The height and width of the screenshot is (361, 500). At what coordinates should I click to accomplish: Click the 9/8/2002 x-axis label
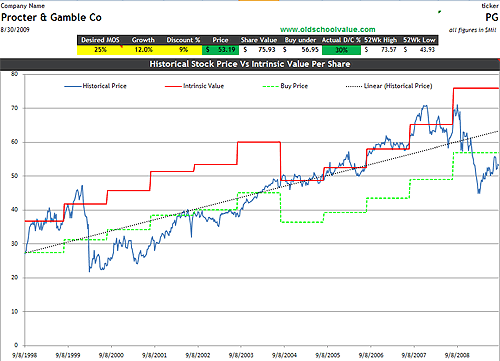[x=198, y=355]
